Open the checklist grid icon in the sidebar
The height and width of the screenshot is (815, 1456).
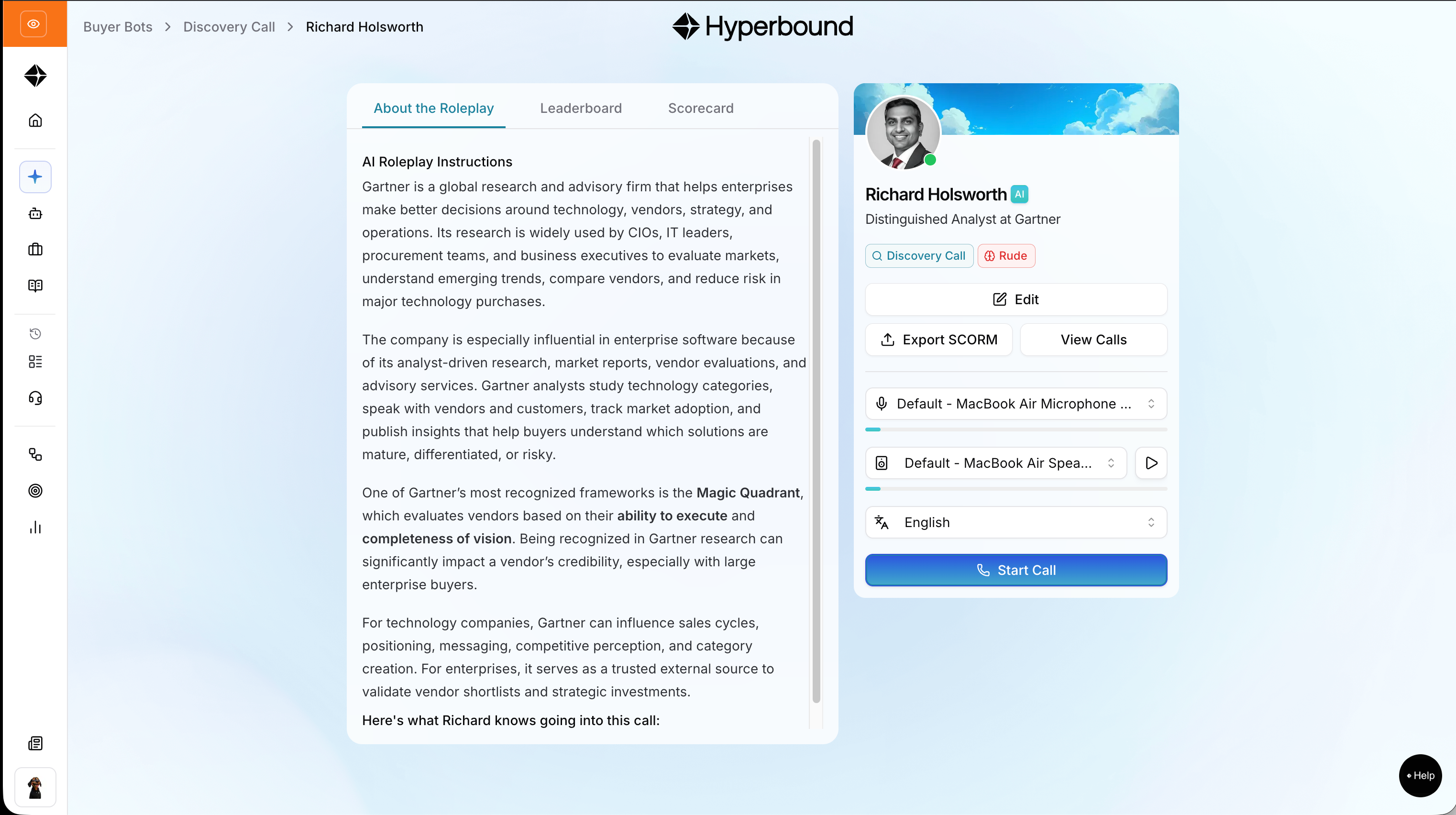(35, 362)
